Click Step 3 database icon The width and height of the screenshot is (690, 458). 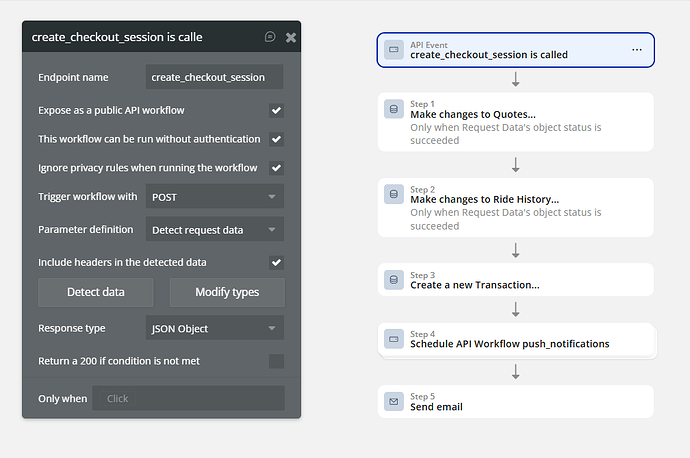click(x=394, y=280)
